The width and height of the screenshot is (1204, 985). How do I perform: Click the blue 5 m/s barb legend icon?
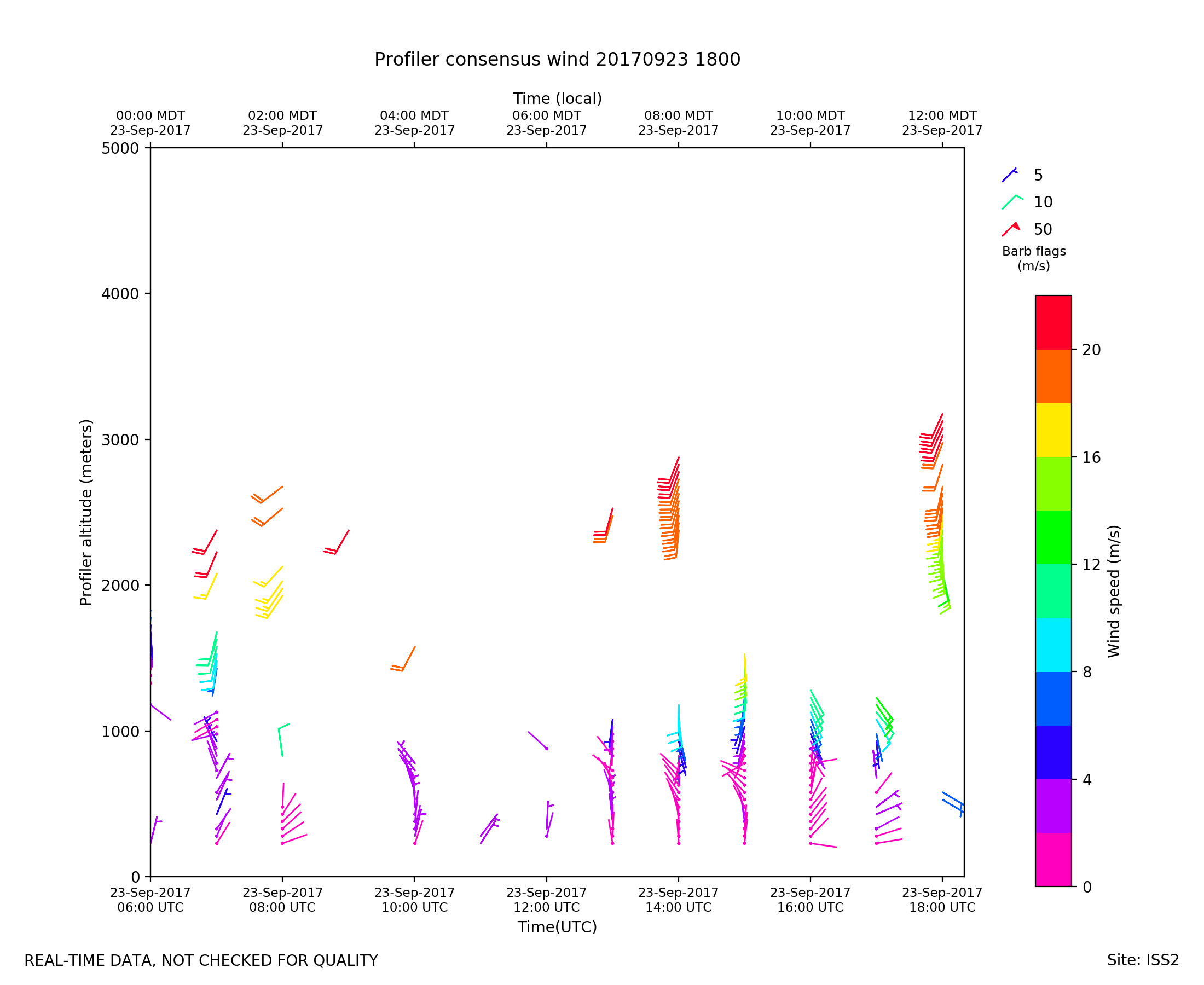[x=1009, y=175]
